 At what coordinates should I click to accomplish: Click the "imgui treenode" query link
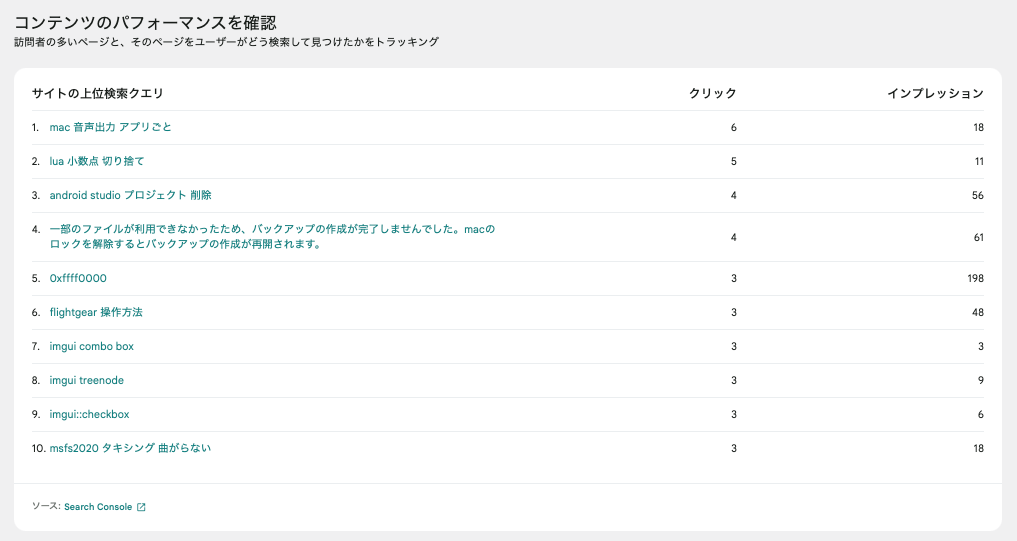(86, 380)
